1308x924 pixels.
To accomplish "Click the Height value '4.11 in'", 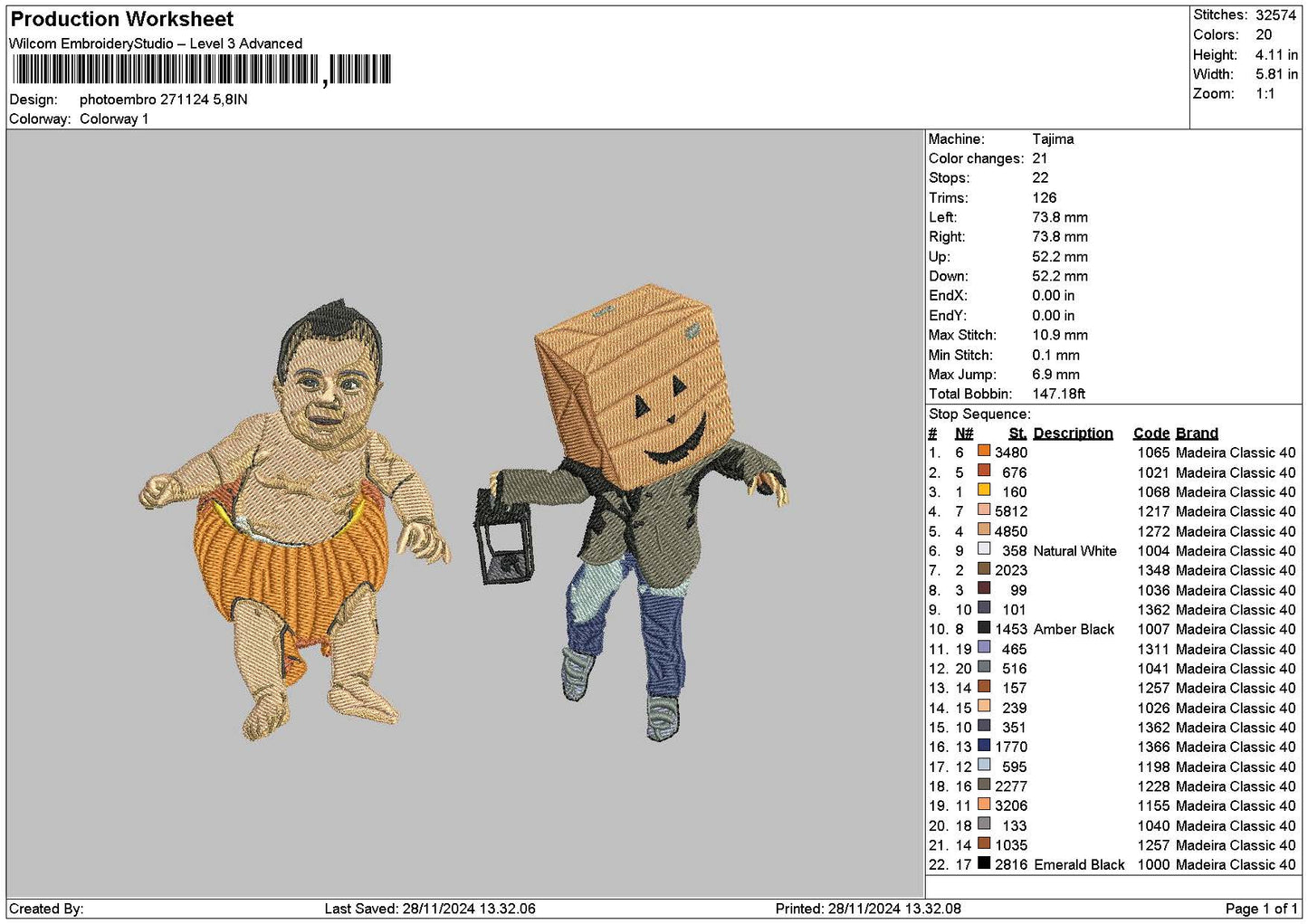I will pyautogui.click(x=1276, y=55).
